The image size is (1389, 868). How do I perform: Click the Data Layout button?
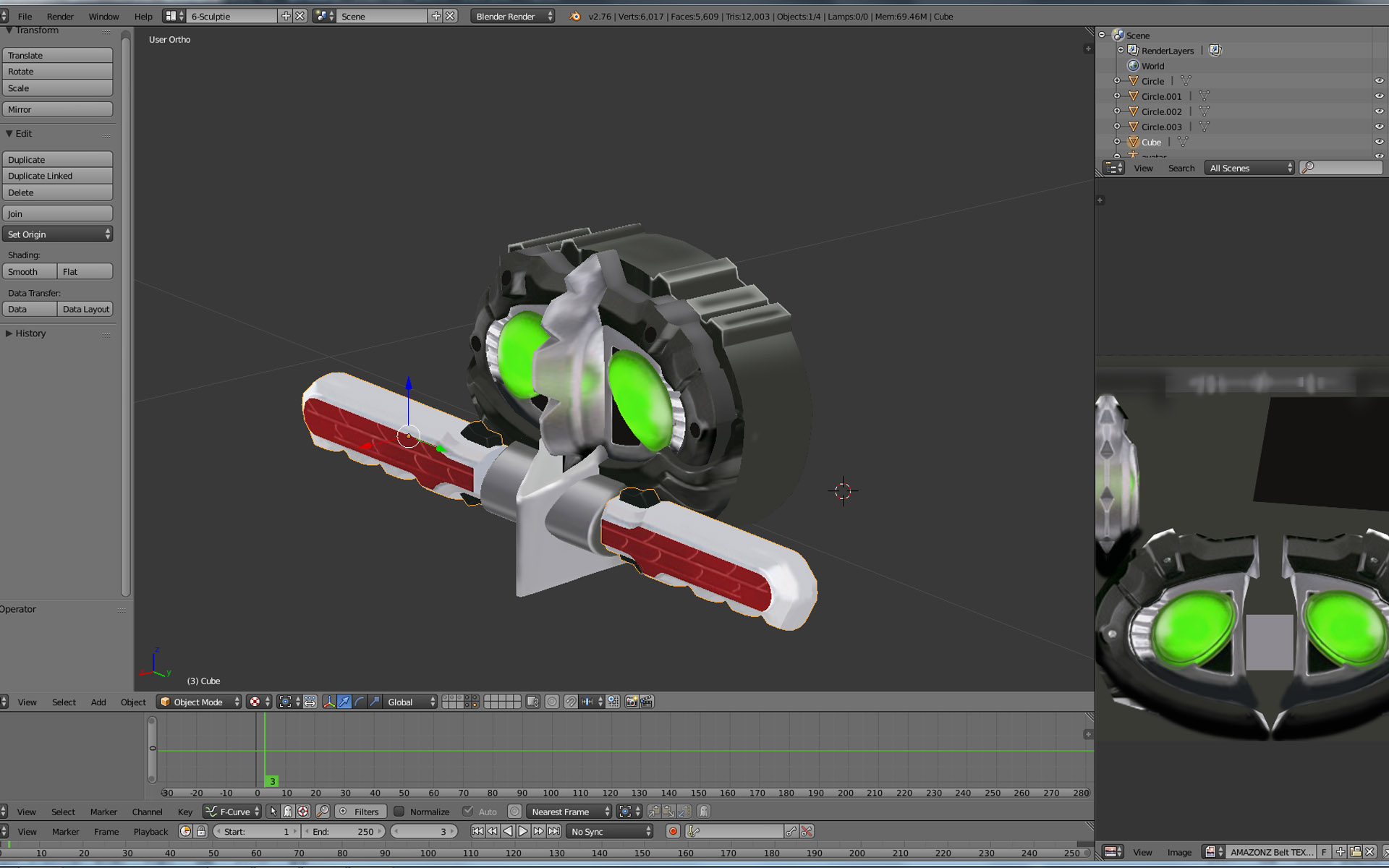(85, 309)
